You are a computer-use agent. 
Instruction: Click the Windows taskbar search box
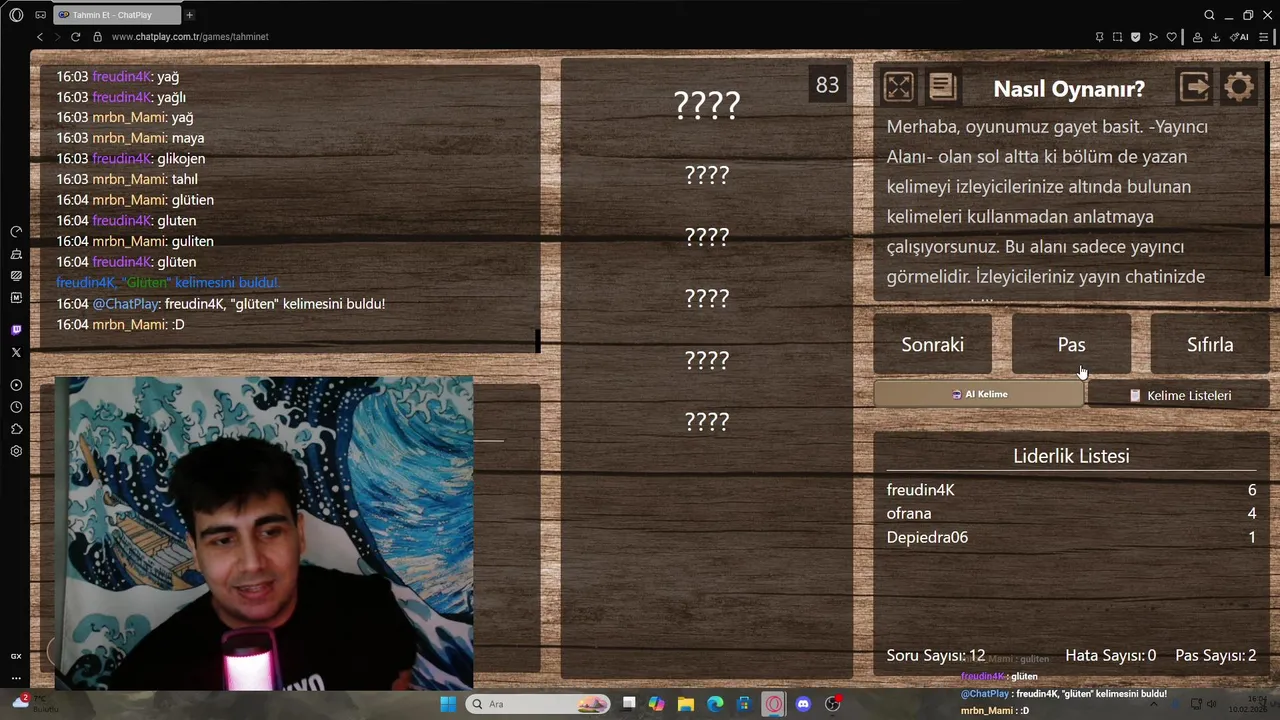pyautogui.click(x=539, y=704)
